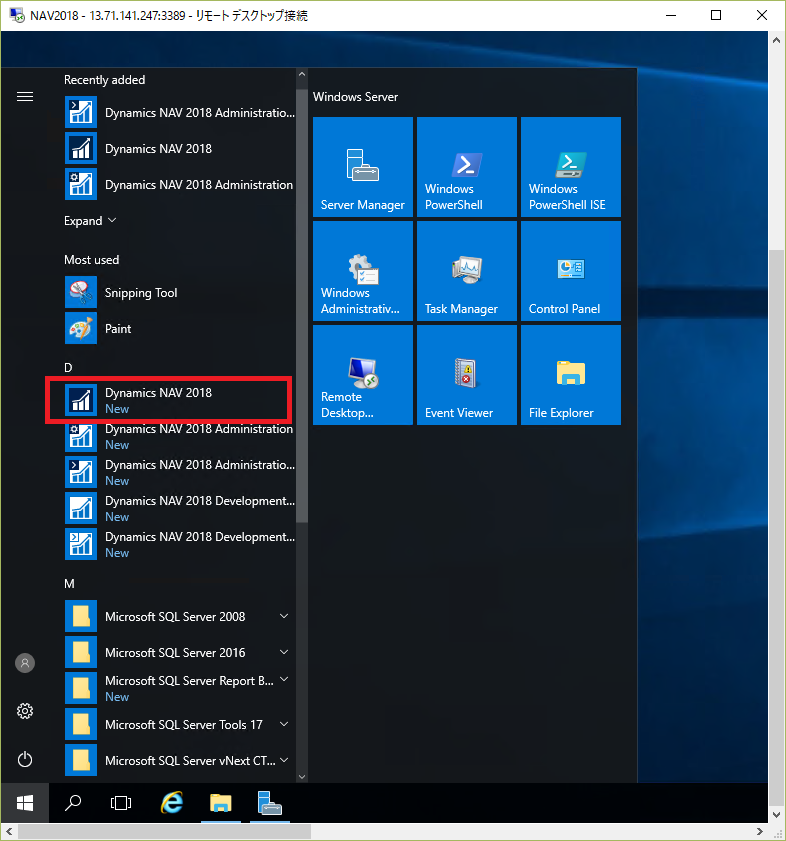Open Task View on the taskbar
This screenshot has height=841, width=786.
pos(121,803)
